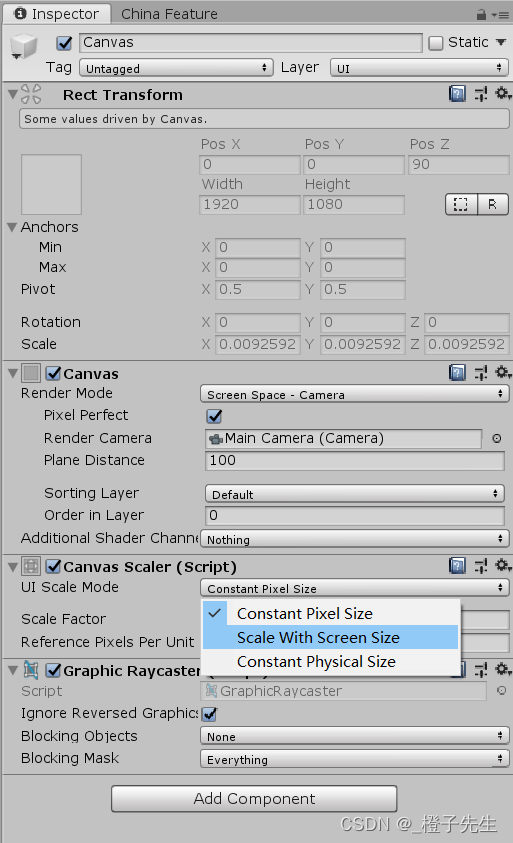Screen dimensions: 513x843
Task: Open Canvas component preset selector icon
Action: click(x=481, y=373)
